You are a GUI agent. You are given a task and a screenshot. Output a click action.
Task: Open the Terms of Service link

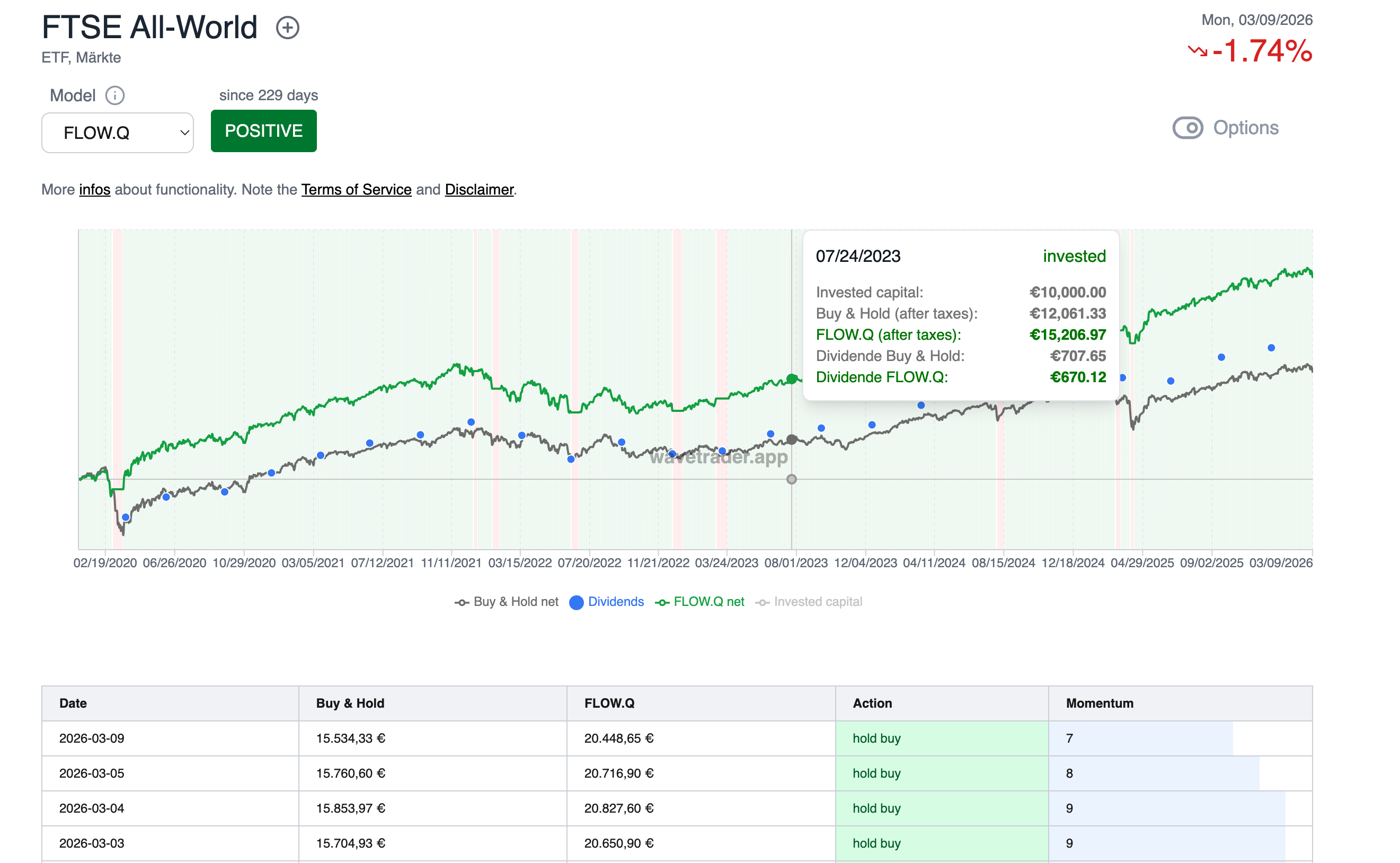tap(356, 189)
